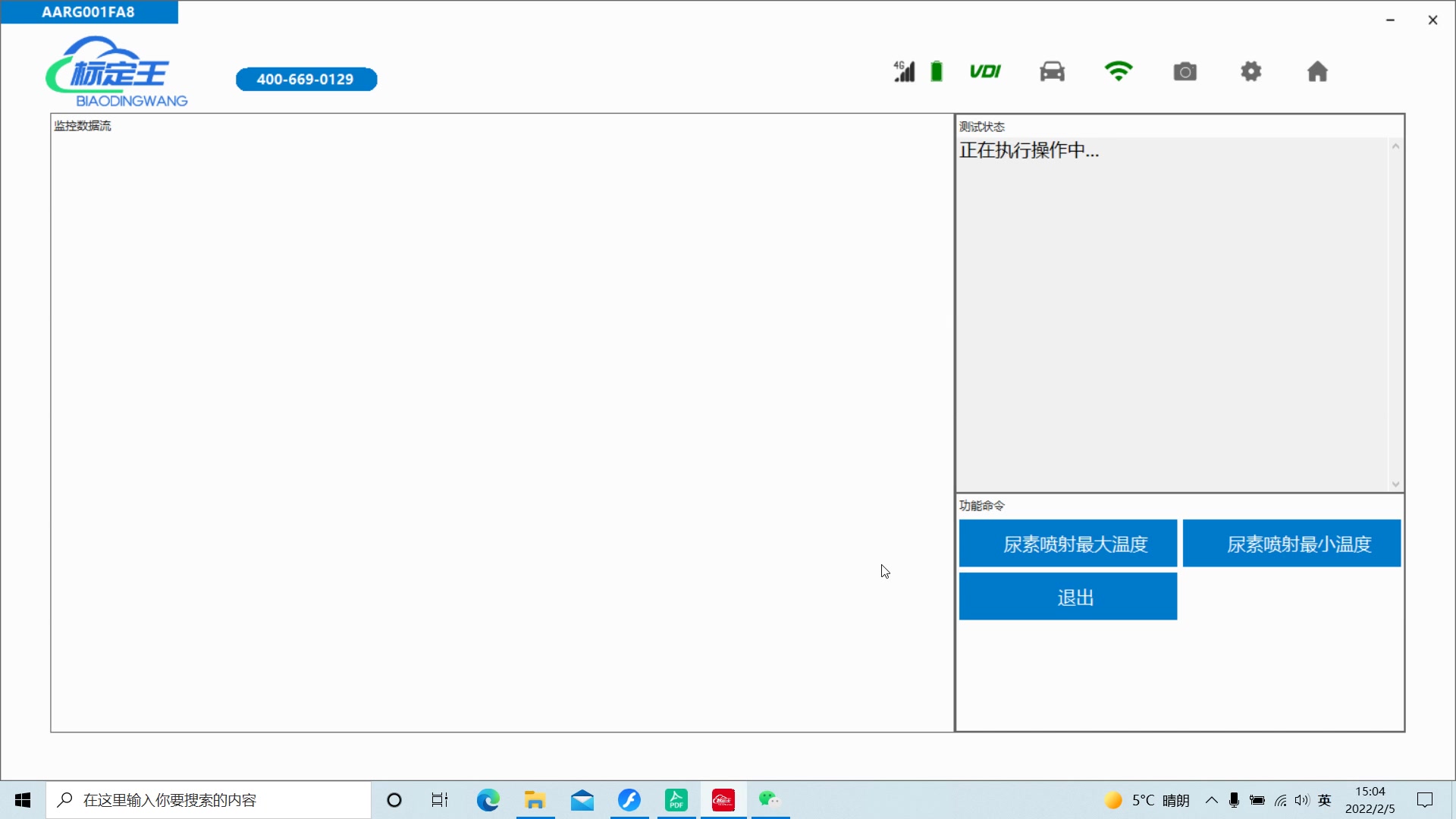Click the AARG001FA8 title tab
Screen dimensions: 1456x819
pos(89,12)
